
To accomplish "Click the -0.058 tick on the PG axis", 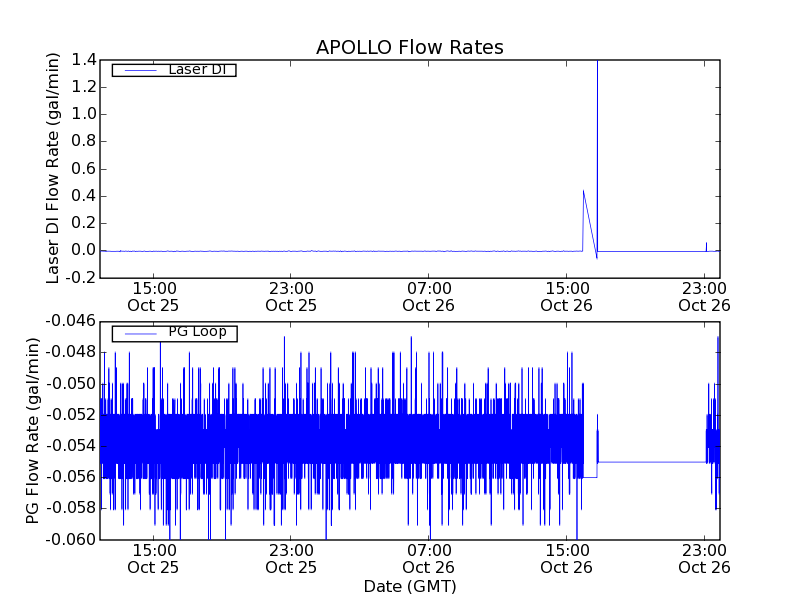I will click(70, 508).
